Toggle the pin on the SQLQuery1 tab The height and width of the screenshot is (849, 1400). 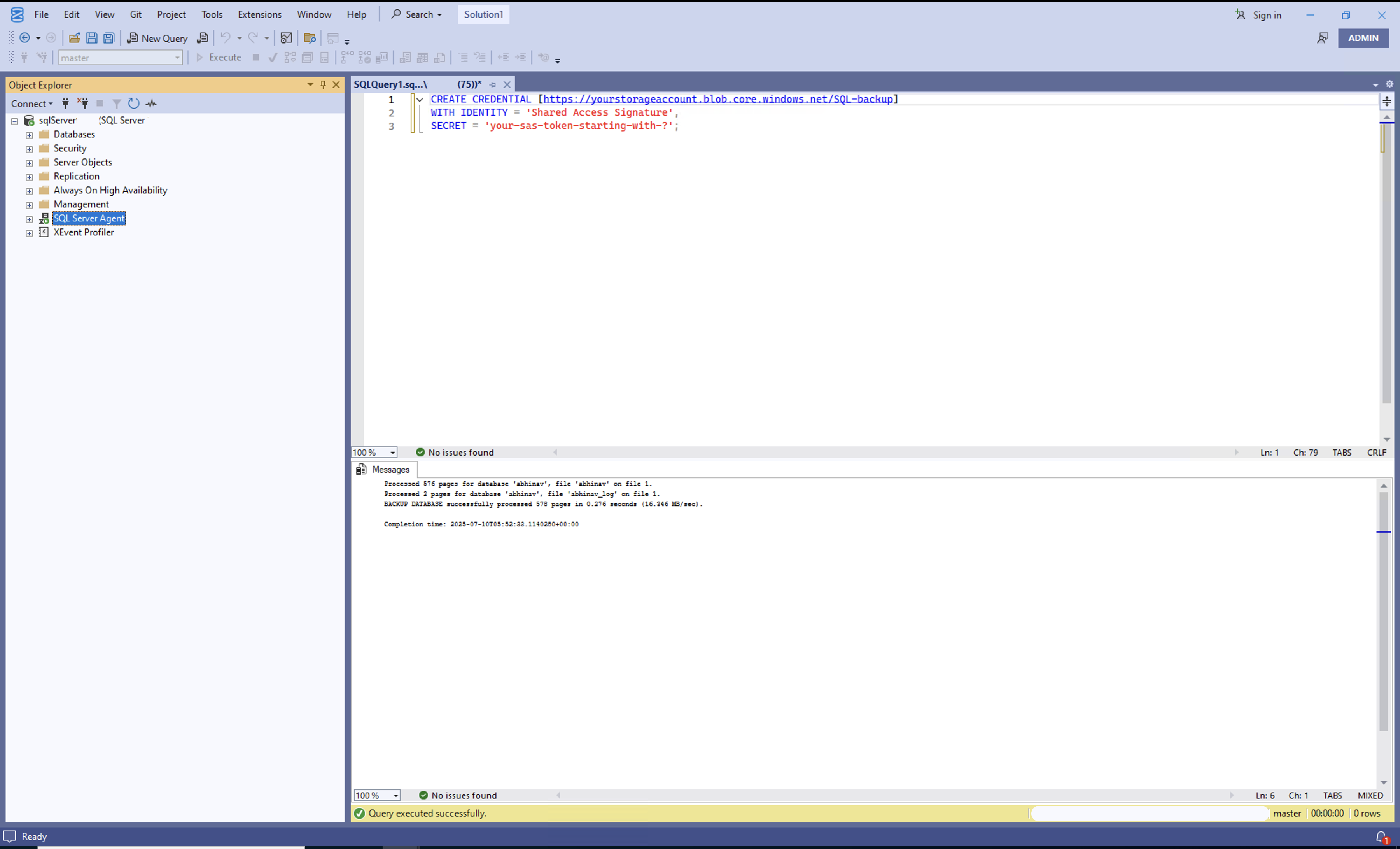tap(493, 85)
